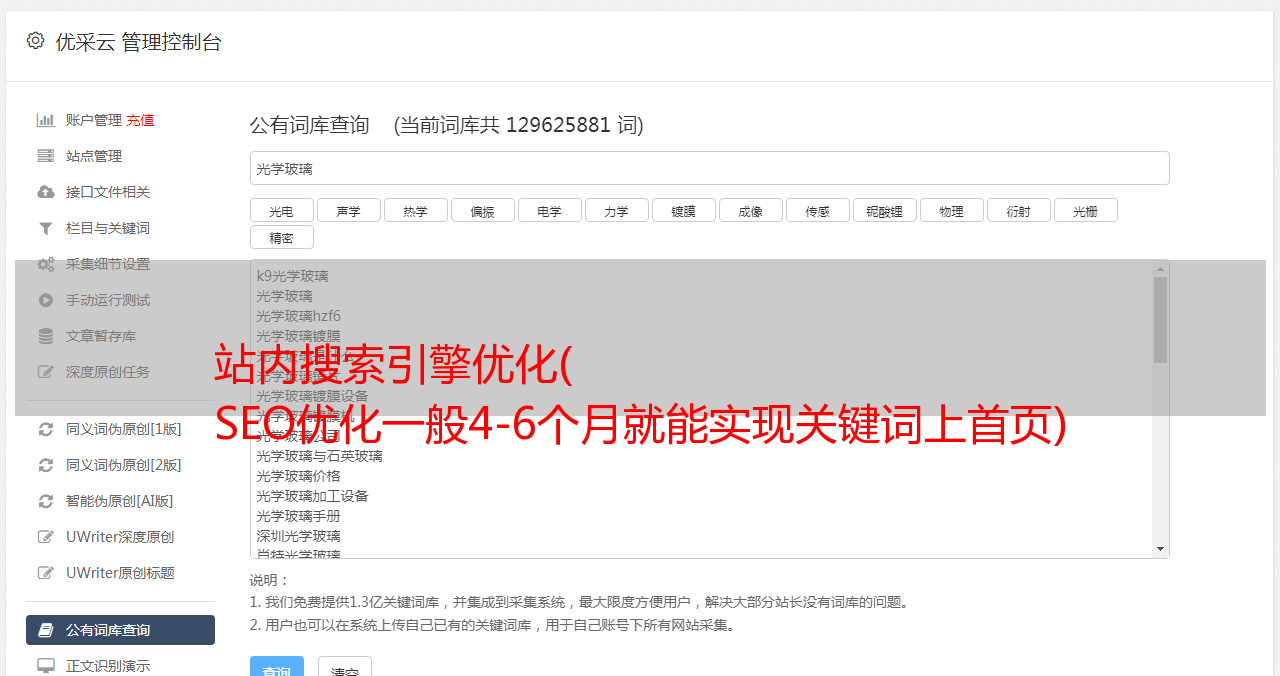The width and height of the screenshot is (1280, 676).
Task: Click the 说明 label below the list
Action: 269,580
